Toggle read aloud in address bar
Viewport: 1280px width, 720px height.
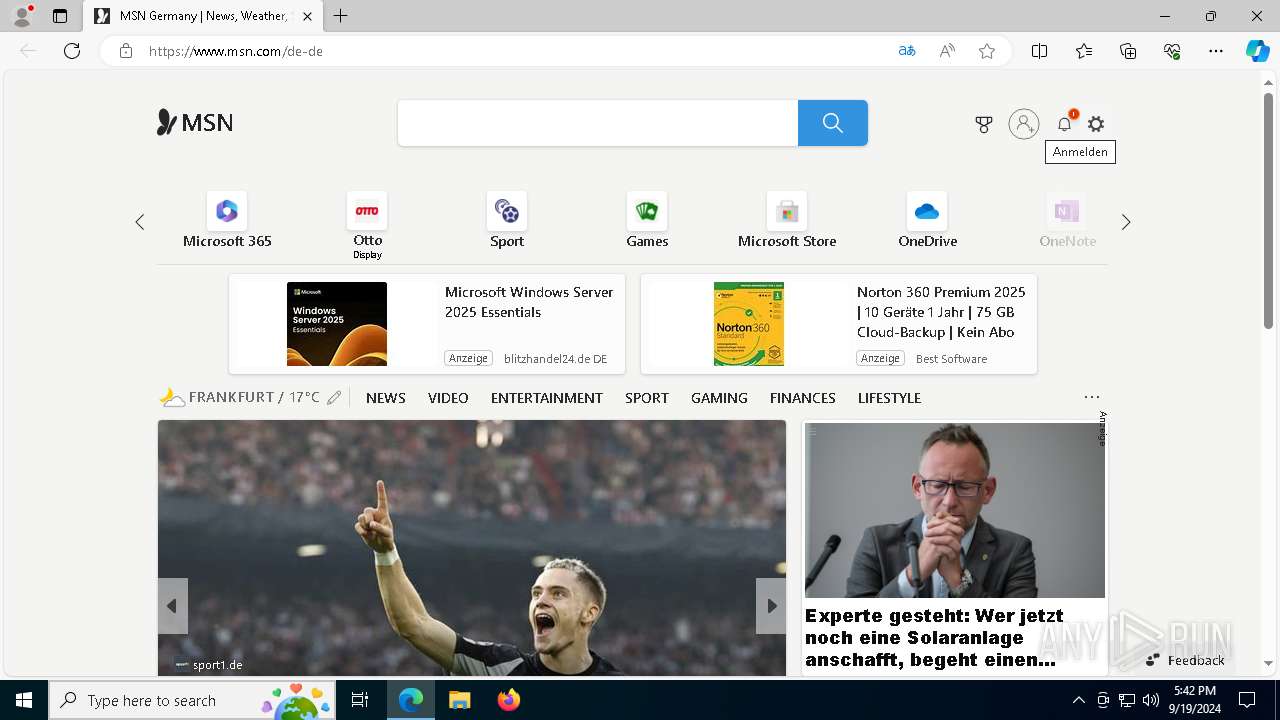947,51
